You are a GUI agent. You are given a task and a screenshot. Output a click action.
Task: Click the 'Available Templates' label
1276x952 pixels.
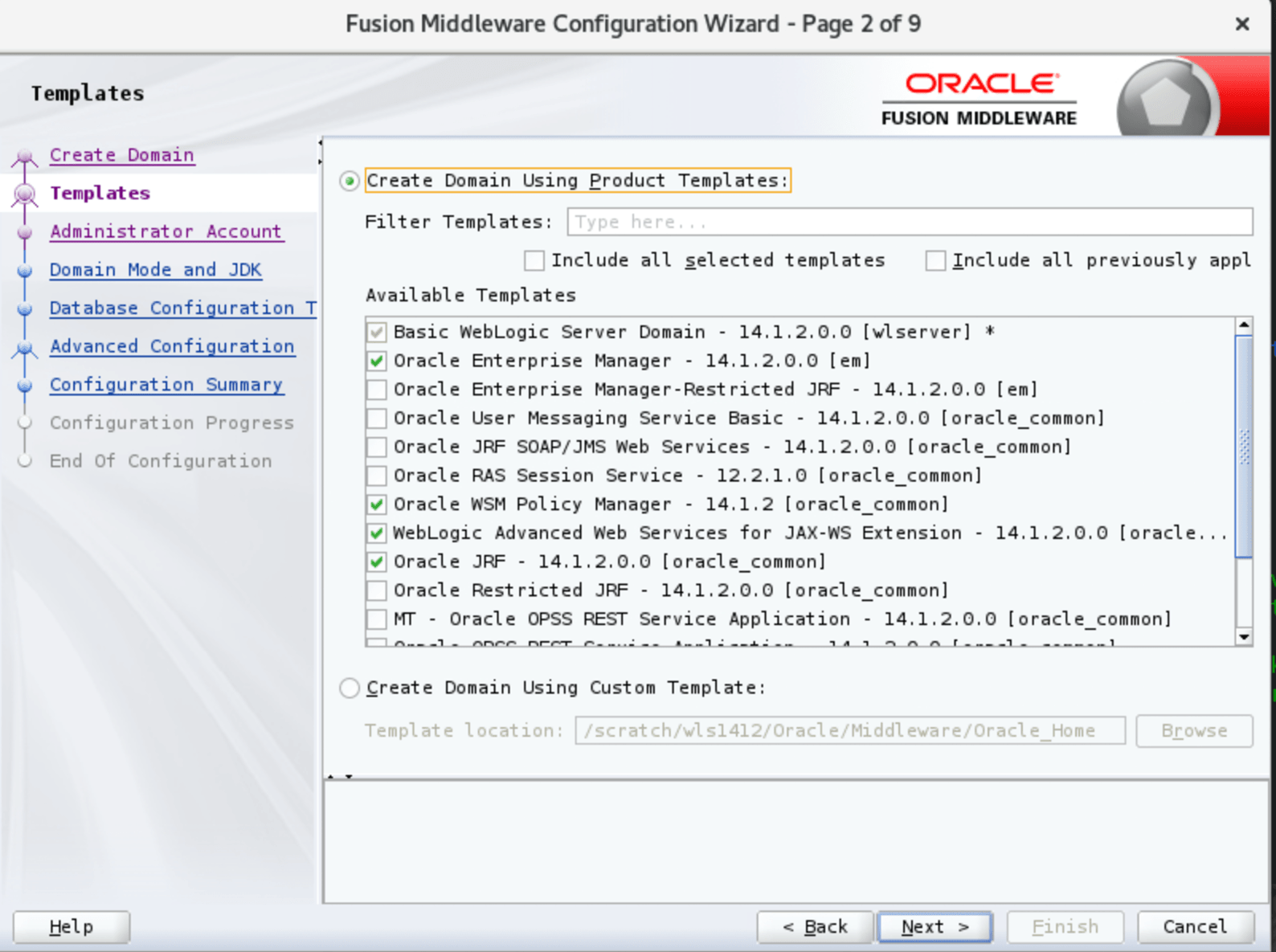(x=471, y=296)
